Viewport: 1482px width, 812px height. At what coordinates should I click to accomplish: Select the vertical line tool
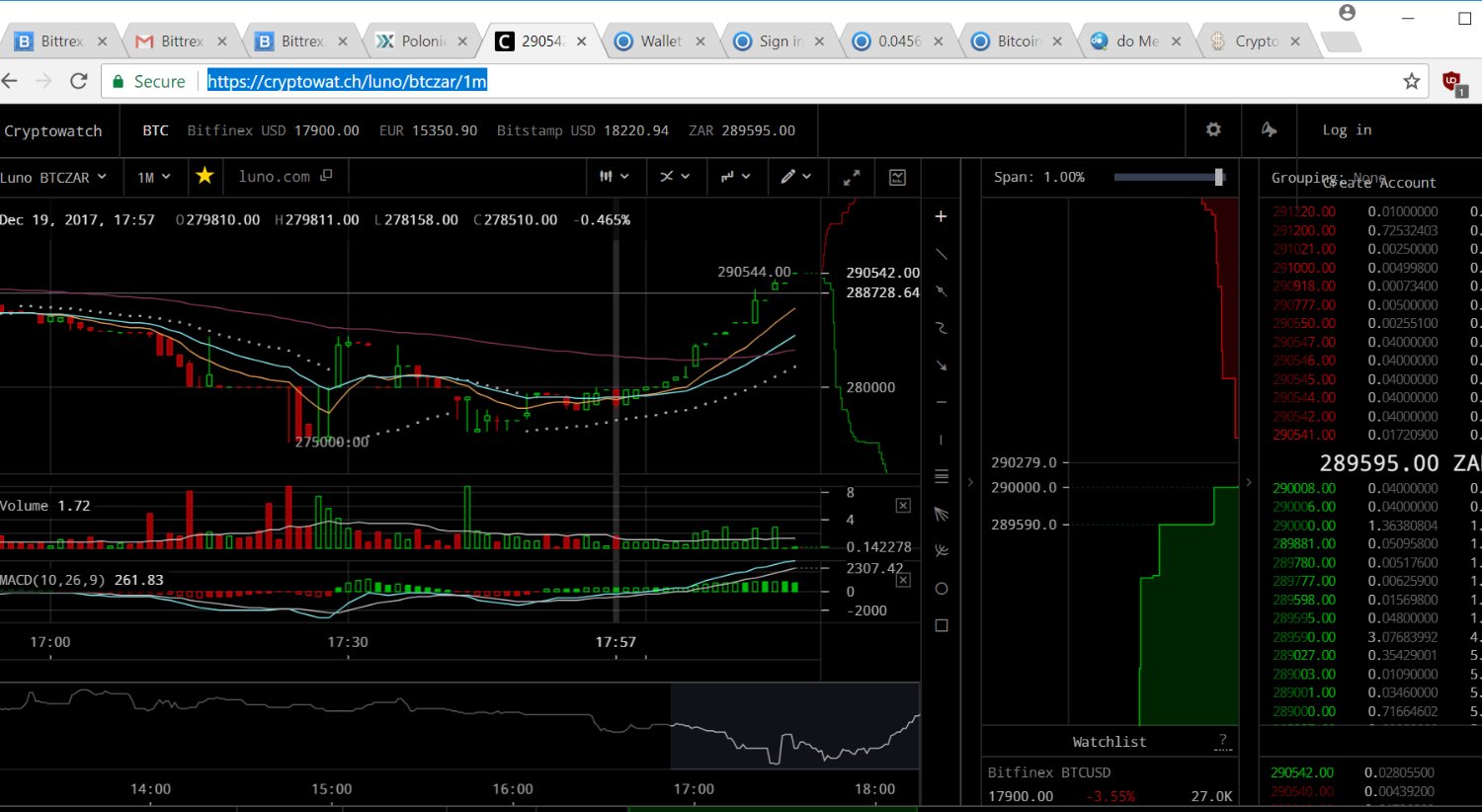[941, 440]
